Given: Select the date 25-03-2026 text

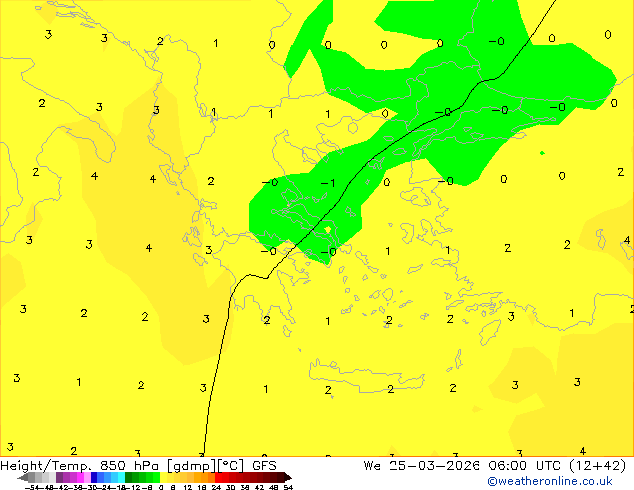Looking at the screenshot, I should [x=434, y=466].
